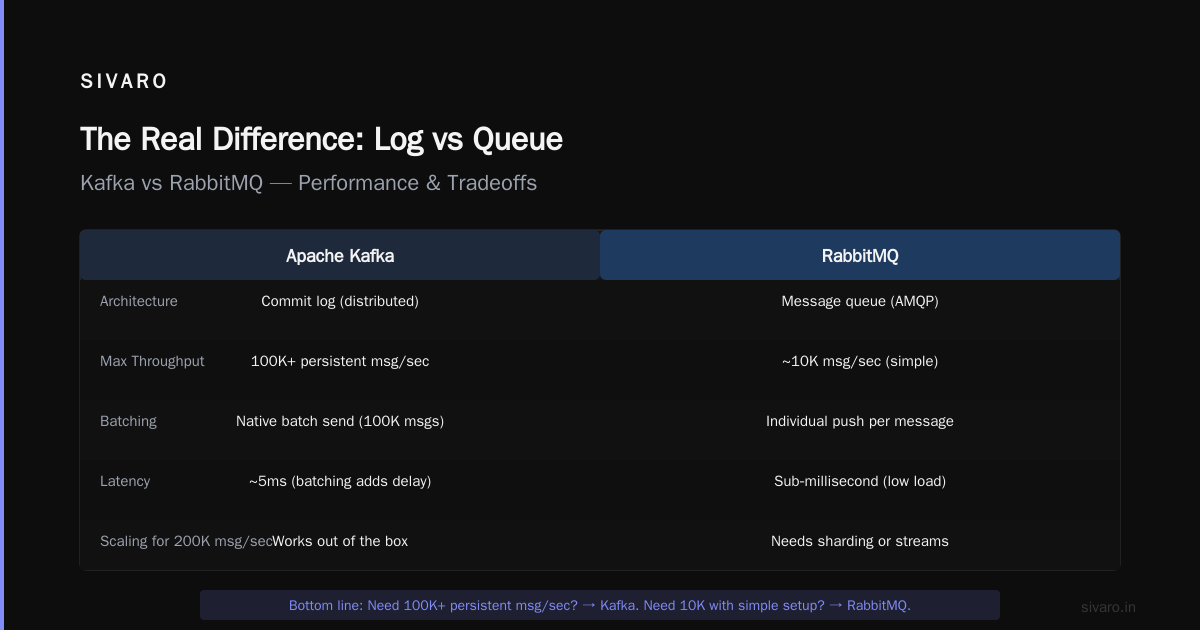Click the '100K+ persistent msg/sec' cell

[340, 361]
